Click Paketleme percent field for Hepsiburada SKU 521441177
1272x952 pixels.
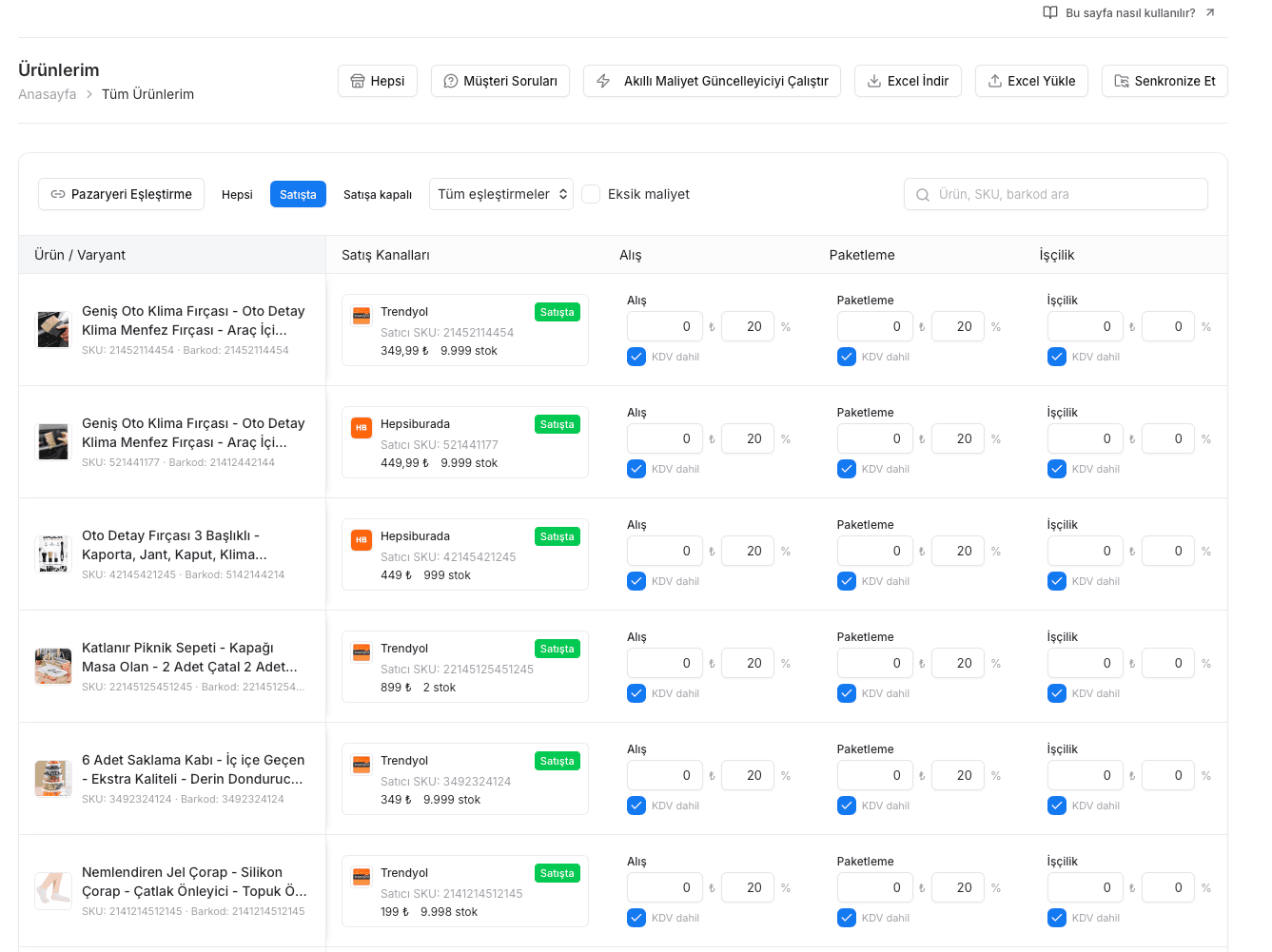click(958, 438)
